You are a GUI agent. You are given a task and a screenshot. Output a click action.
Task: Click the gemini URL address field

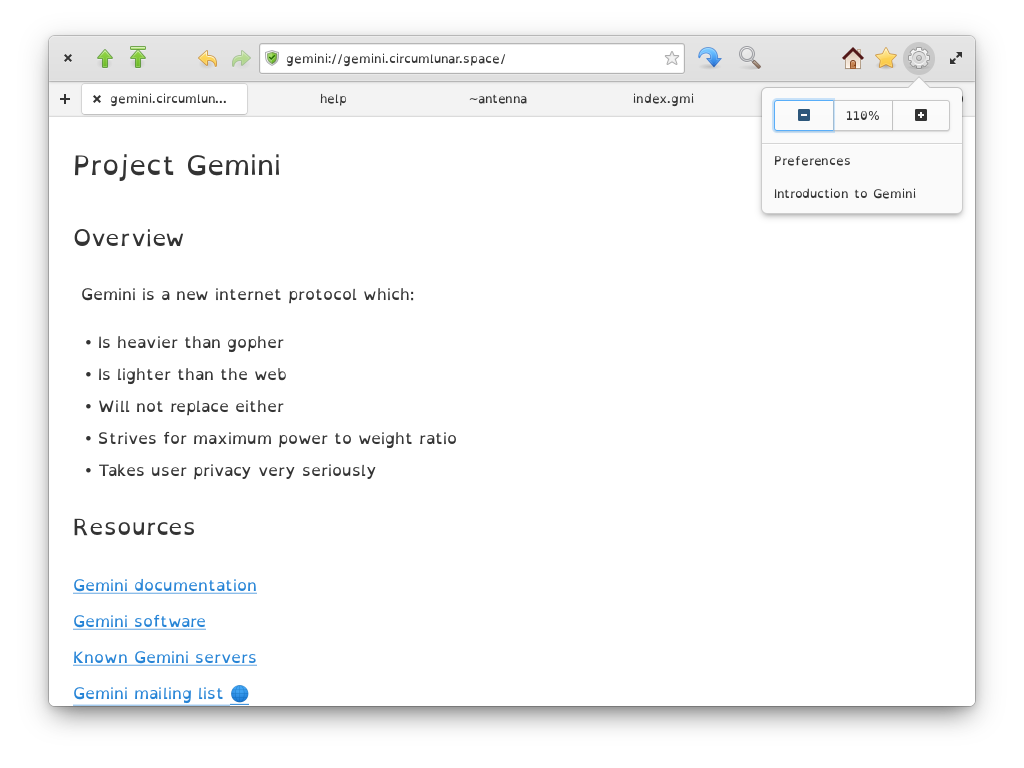click(472, 59)
